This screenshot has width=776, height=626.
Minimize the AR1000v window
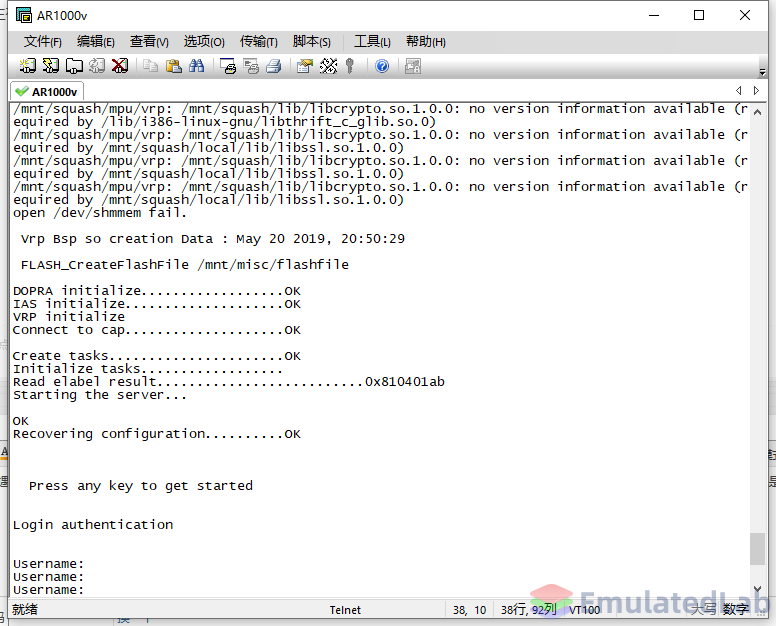point(654,15)
